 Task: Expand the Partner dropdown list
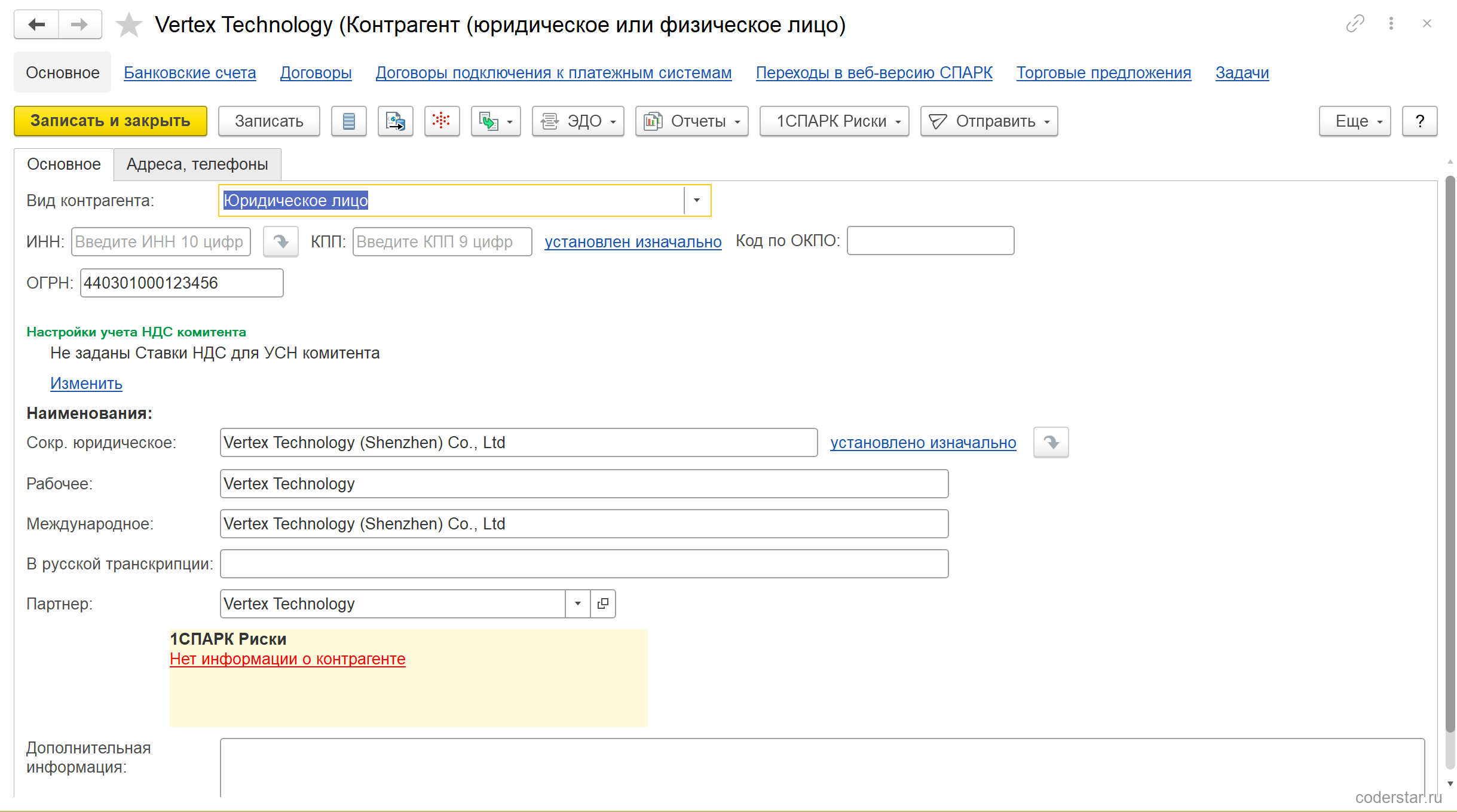click(x=578, y=604)
